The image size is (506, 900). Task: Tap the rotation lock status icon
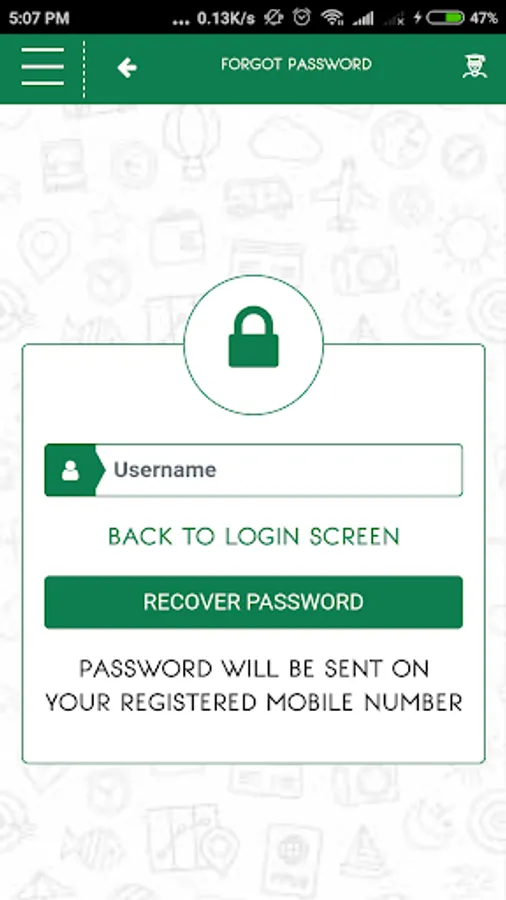273,18
